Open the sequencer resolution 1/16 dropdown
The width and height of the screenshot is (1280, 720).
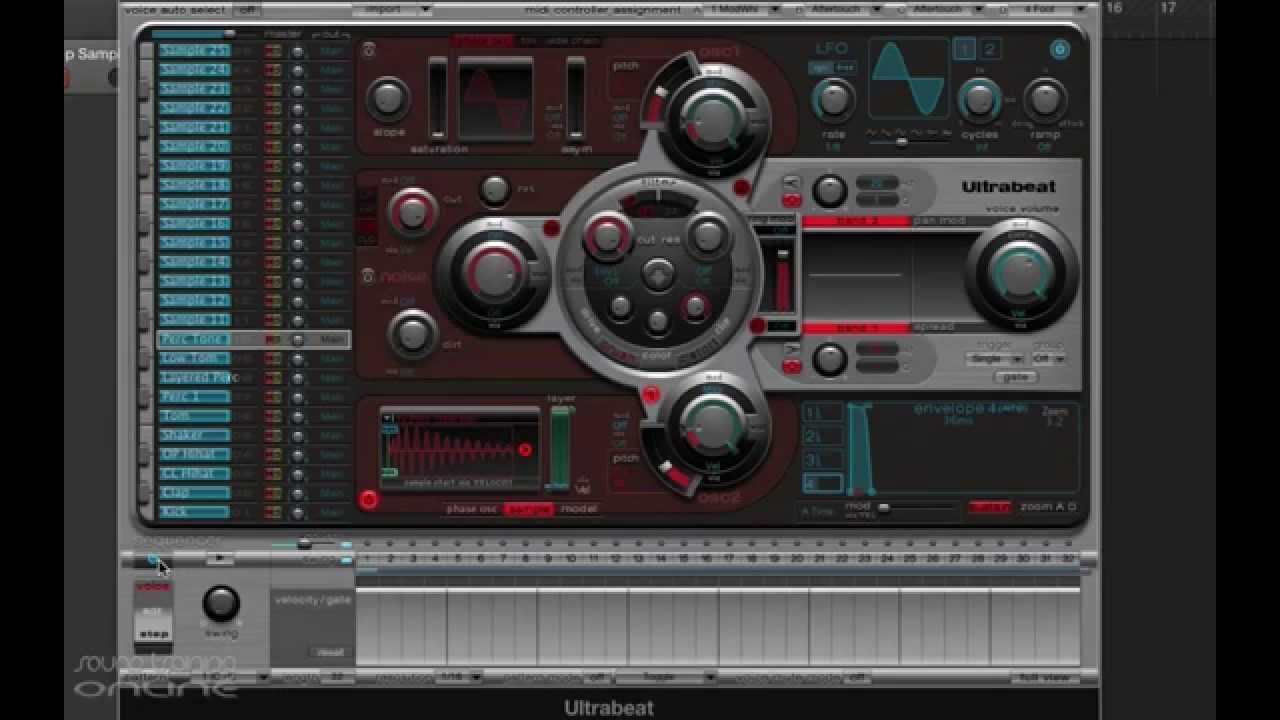(x=459, y=677)
